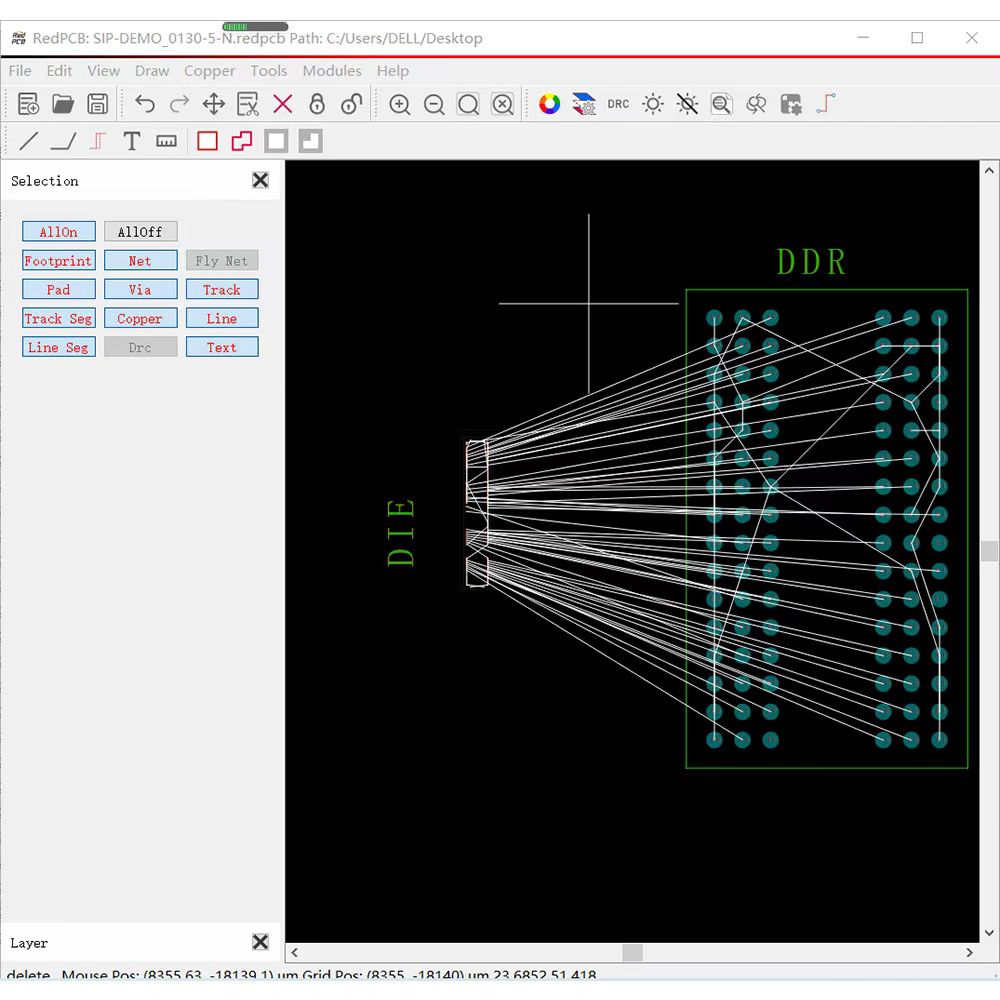Click the zoom in magnifier icon
Image resolution: width=1000 pixels, height=1000 pixels.
(400, 104)
